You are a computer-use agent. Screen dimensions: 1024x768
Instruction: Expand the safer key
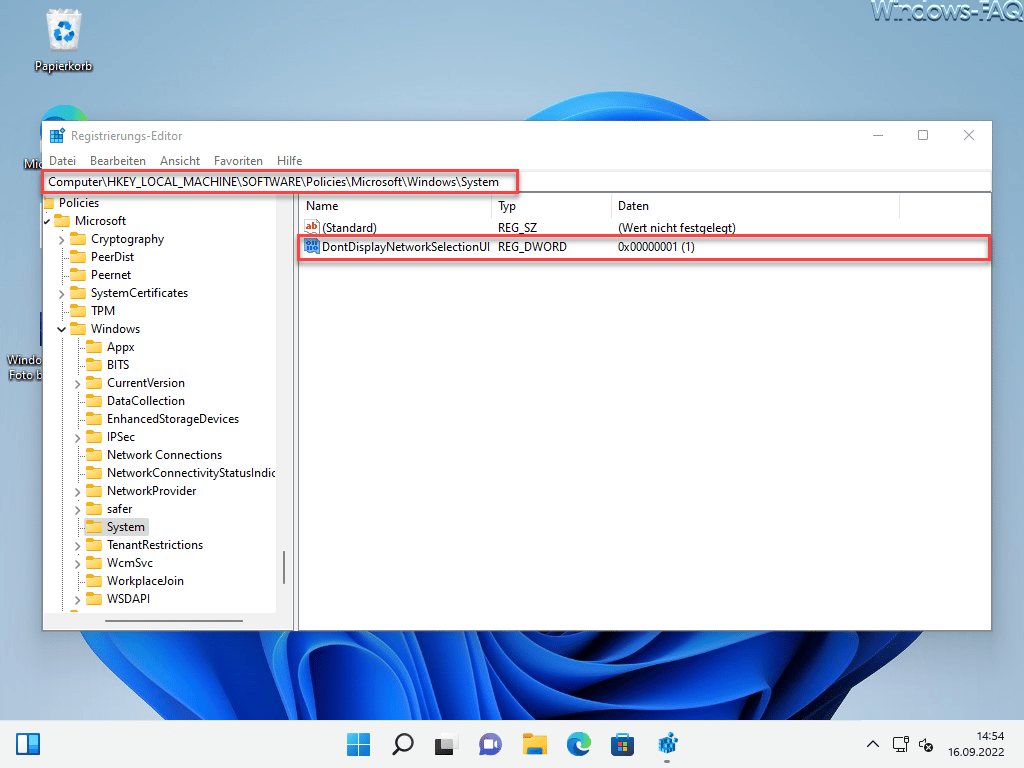[78, 510]
